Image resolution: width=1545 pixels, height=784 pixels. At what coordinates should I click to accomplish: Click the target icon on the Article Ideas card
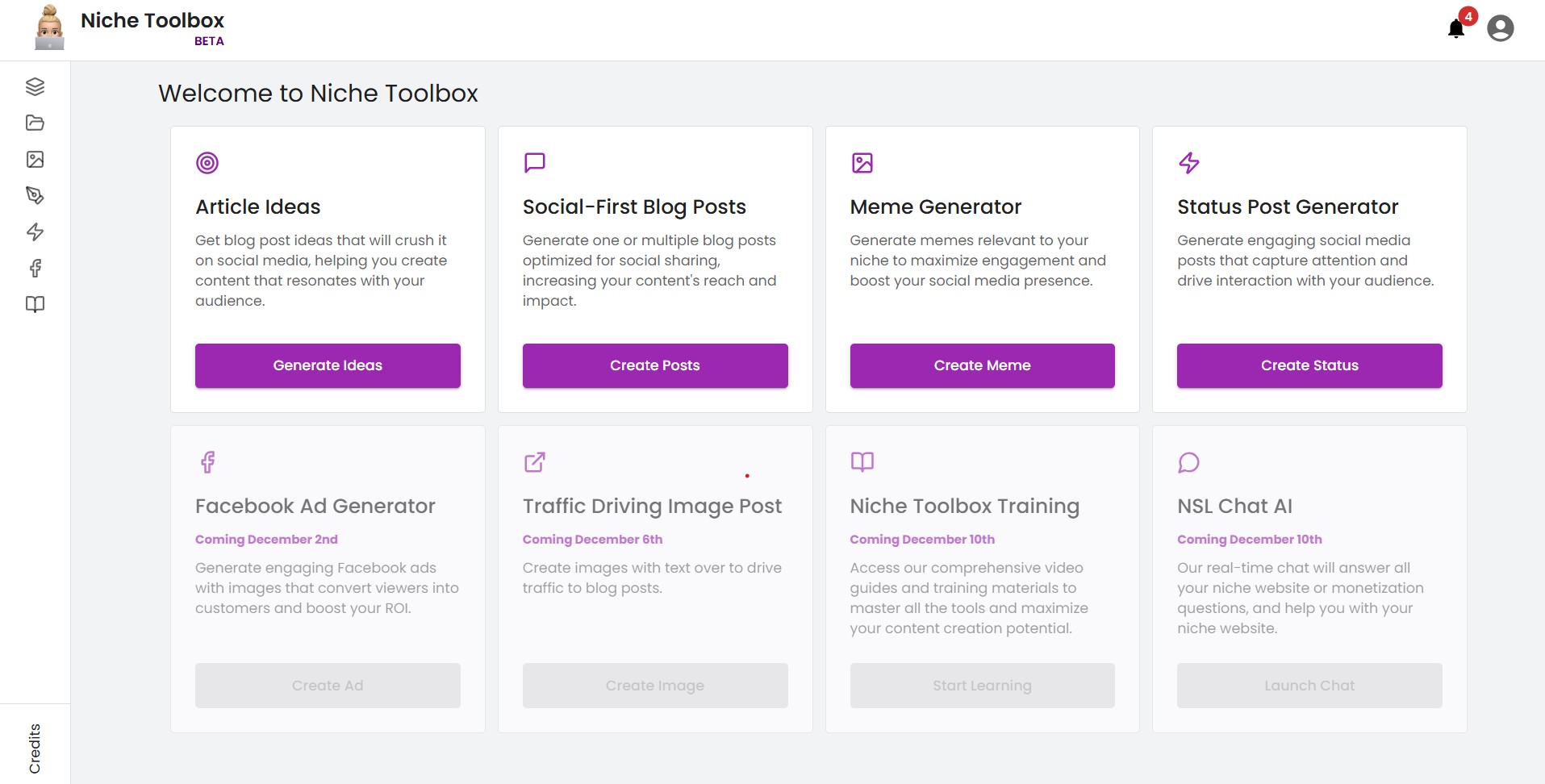pyautogui.click(x=207, y=162)
